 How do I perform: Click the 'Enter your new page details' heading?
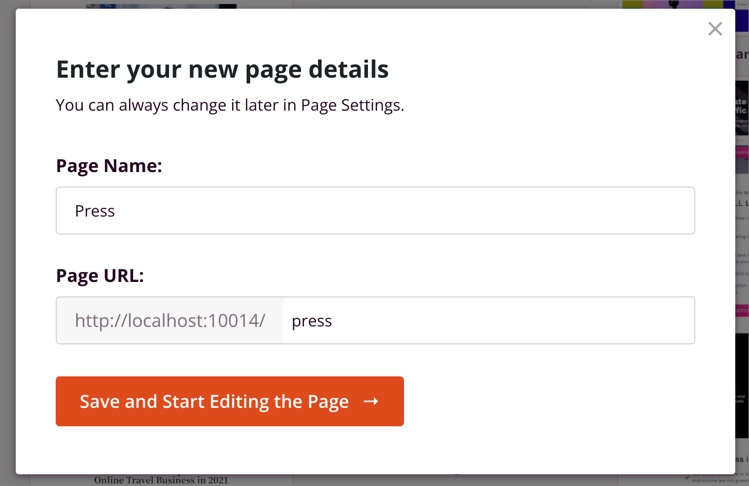click(222, 70)
